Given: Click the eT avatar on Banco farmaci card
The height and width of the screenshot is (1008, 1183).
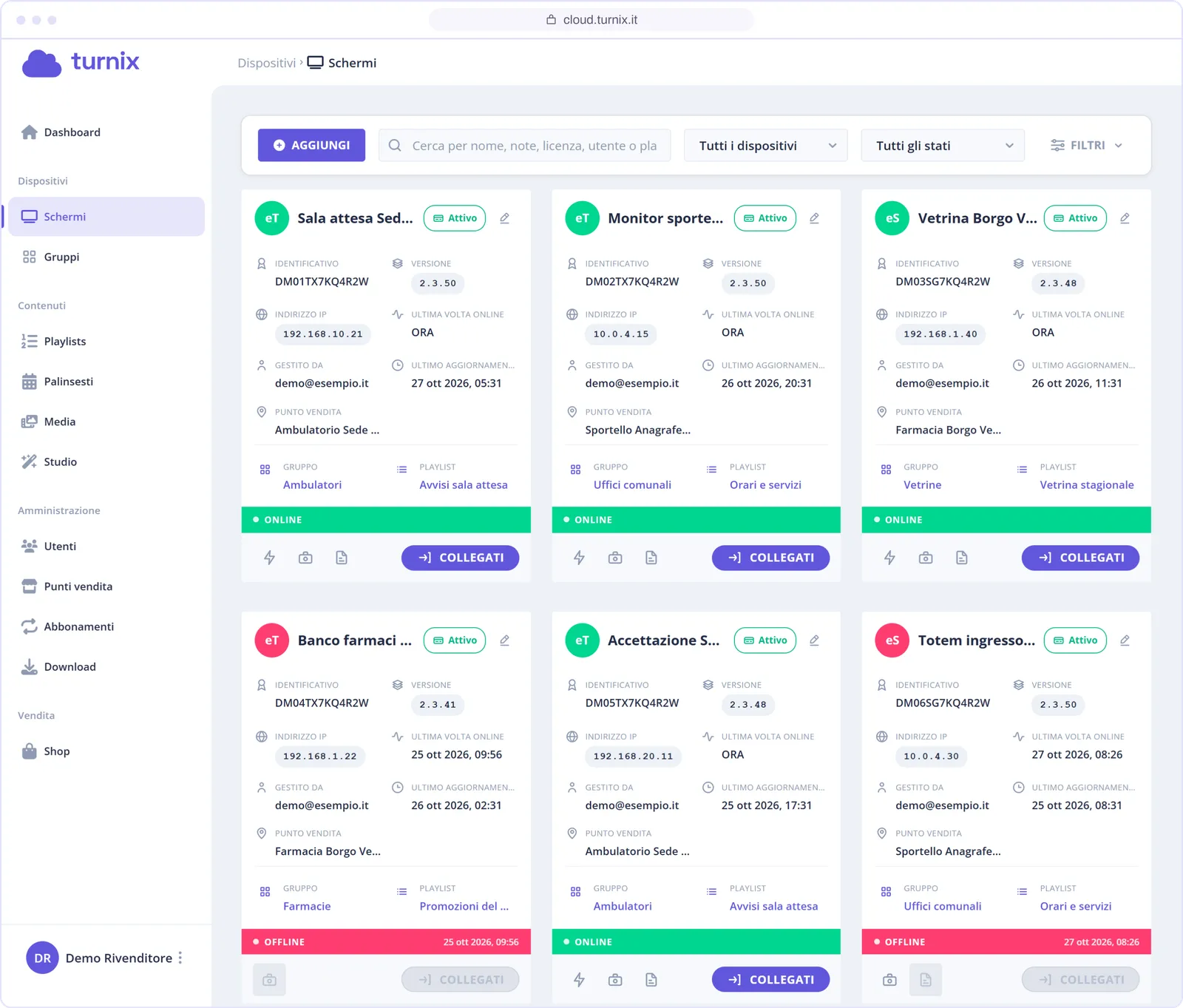Looking at the screenshot, I should click(271, 640).
